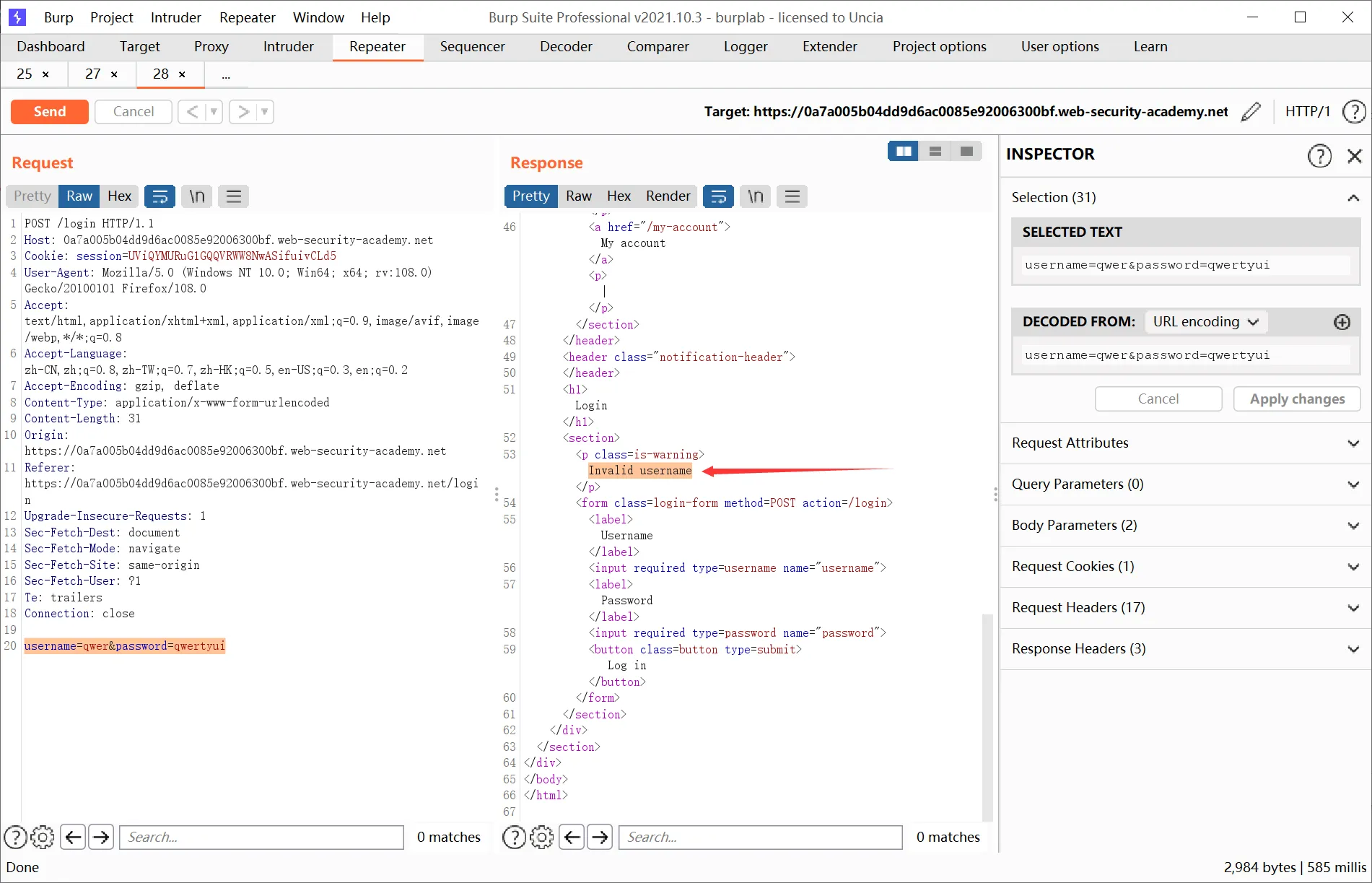This screenshot has height=883, width=1372.
Task: Open Request search settings gear
Action: click(43, 837)
